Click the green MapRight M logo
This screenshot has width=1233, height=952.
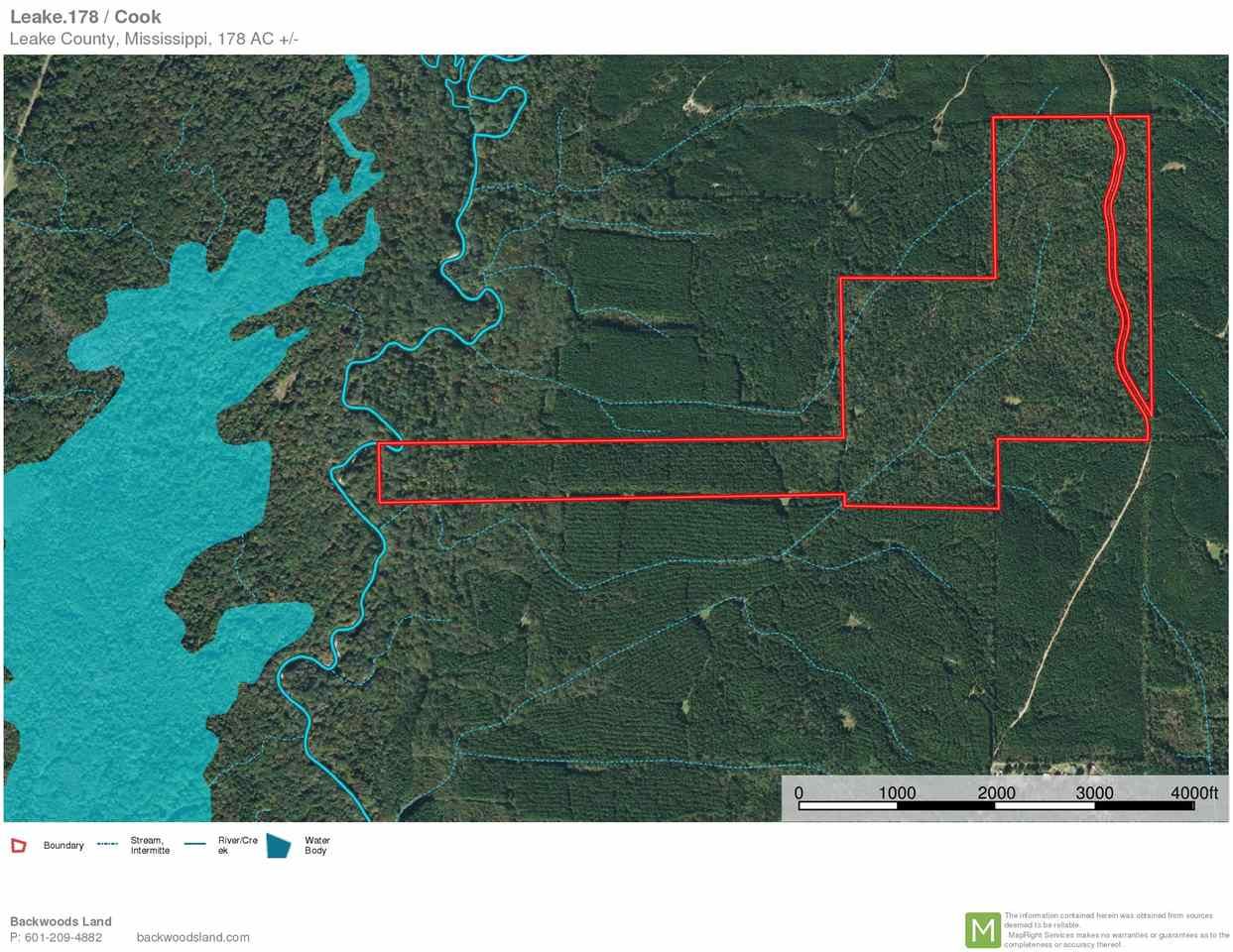tap(982, 930)
